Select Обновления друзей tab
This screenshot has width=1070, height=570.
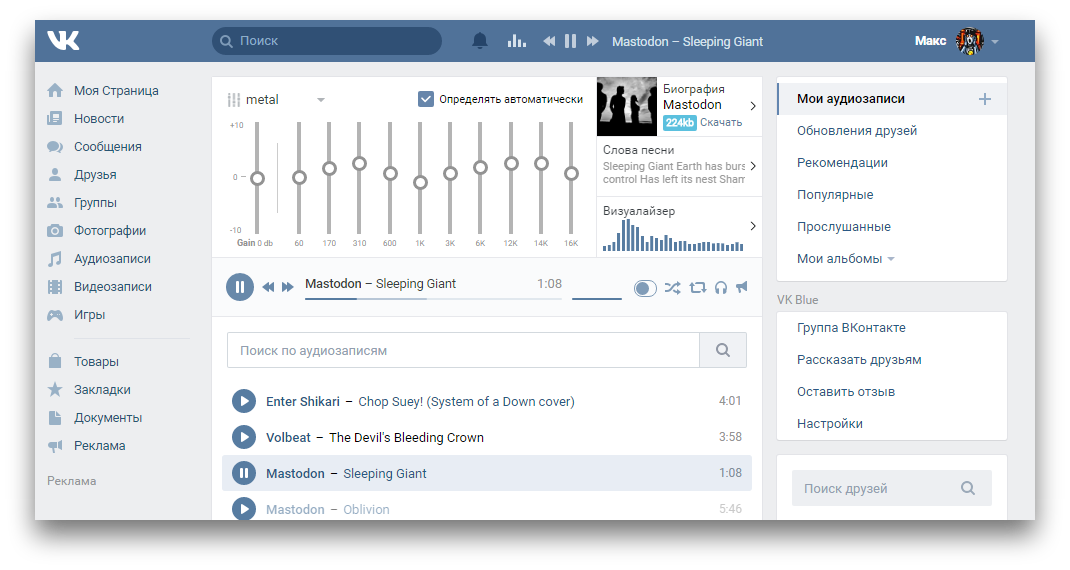pyautogui.click(x=857, y=130)
